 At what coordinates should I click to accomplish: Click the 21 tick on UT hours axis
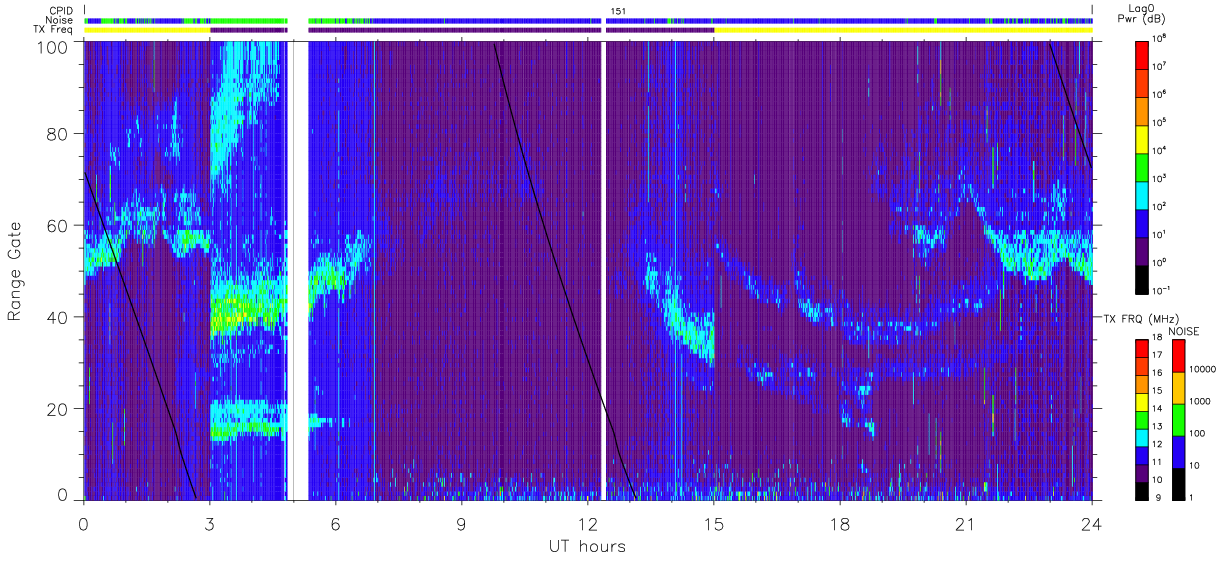click(x=966, y=523)
